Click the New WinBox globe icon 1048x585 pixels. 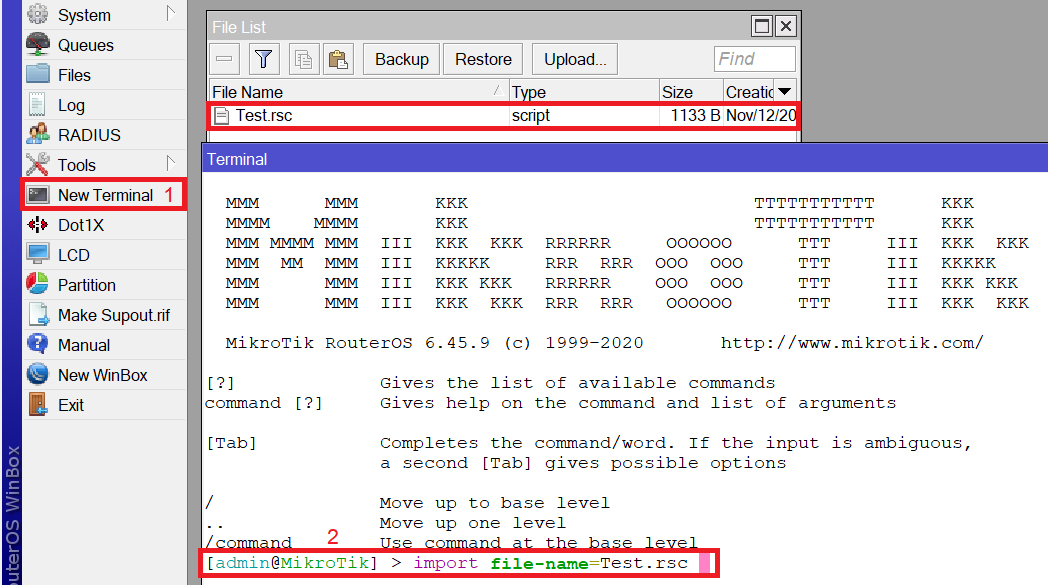tap(37, 374)
